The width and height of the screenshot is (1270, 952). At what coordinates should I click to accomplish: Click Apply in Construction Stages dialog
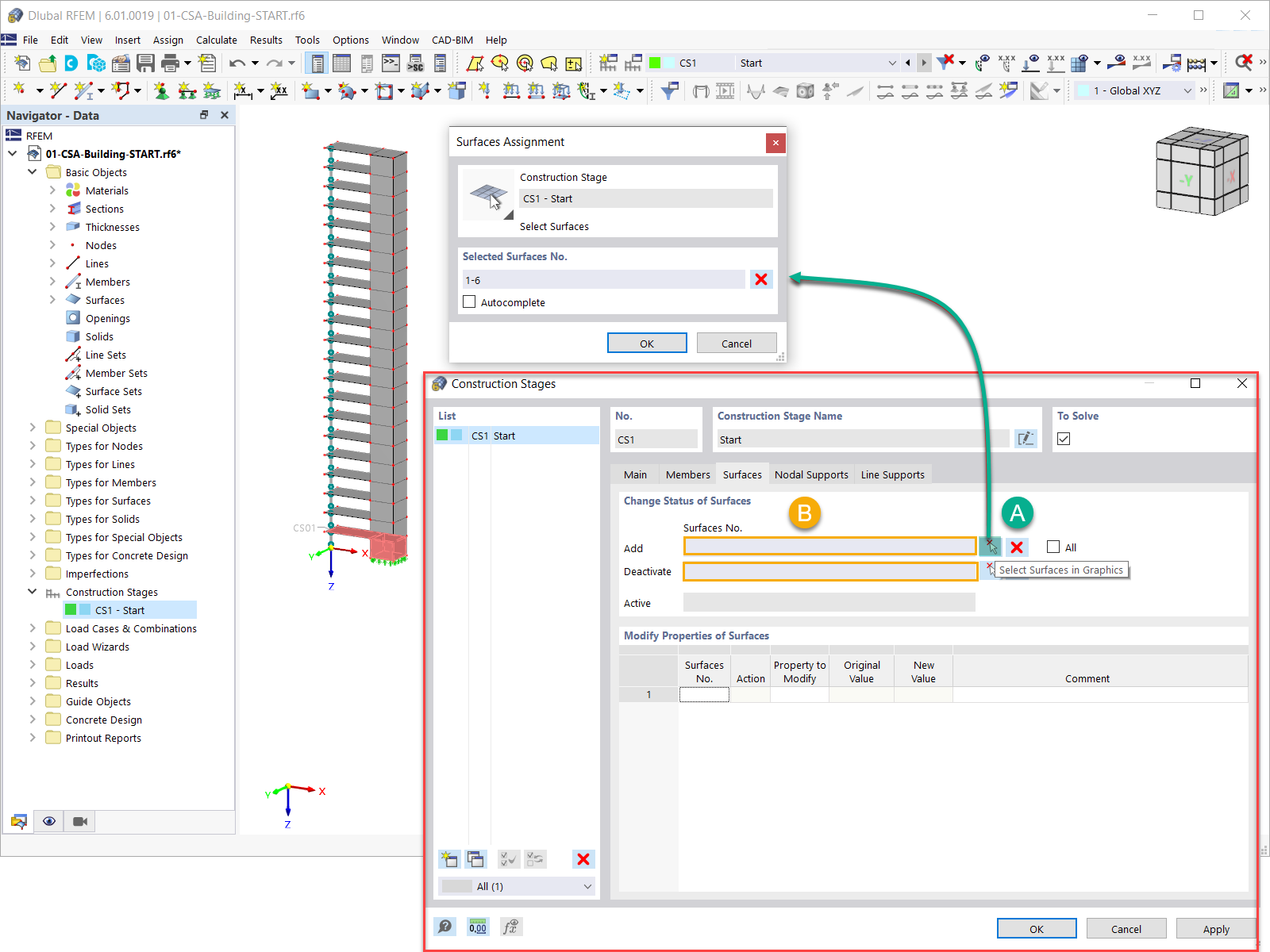(1216, 928)
